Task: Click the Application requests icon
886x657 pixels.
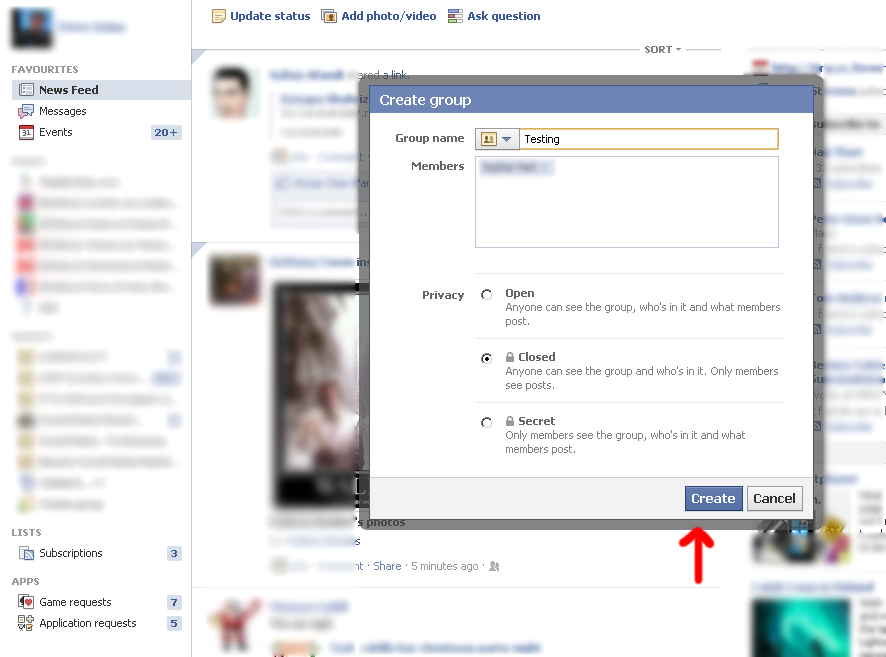Action: click(27, 623)
